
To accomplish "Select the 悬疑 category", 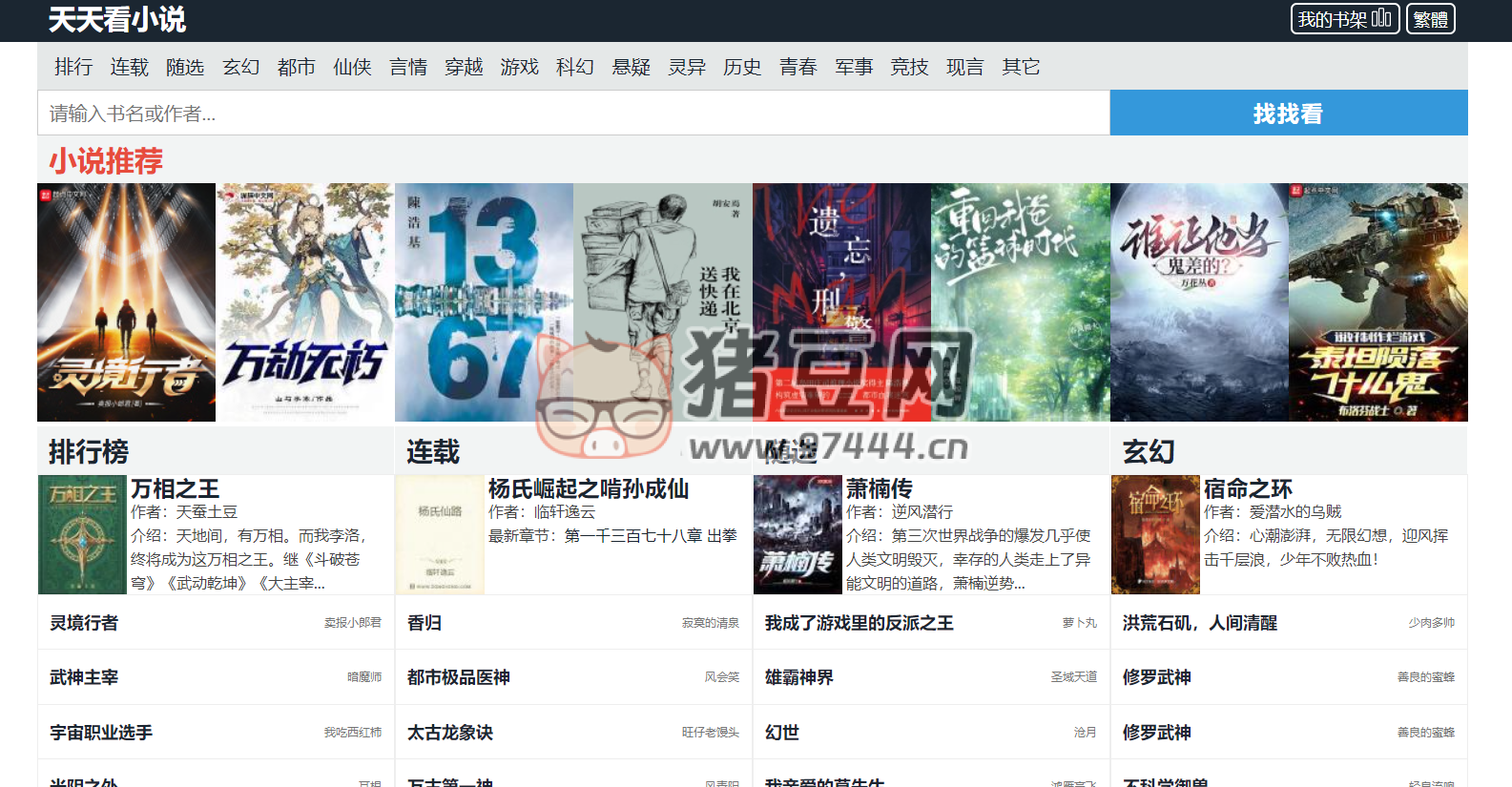I will click(x=632, y=67).
